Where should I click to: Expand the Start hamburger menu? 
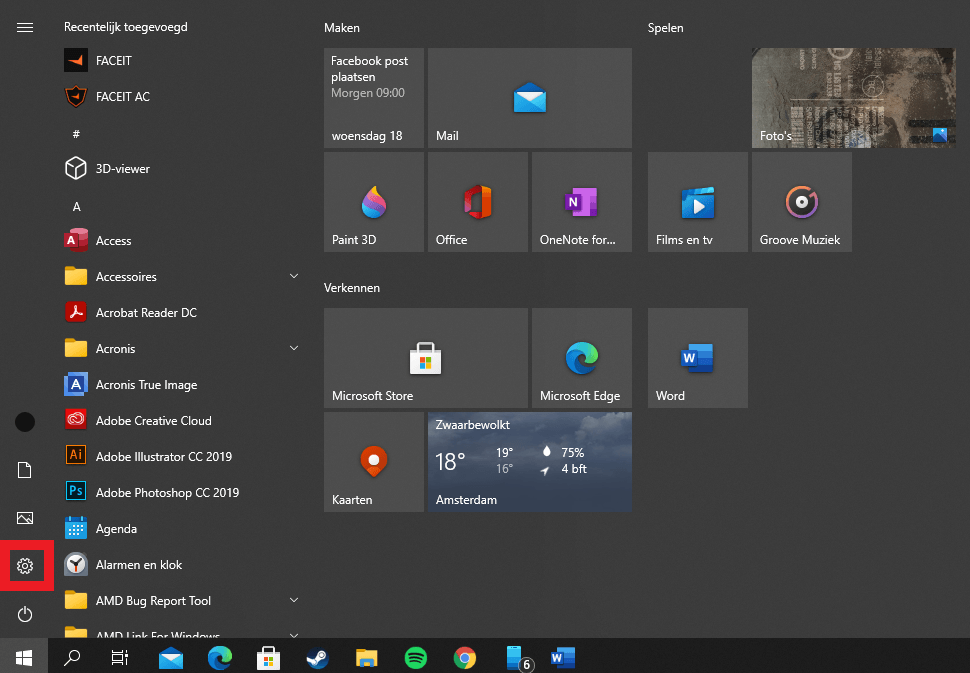[x=25, y=27]
